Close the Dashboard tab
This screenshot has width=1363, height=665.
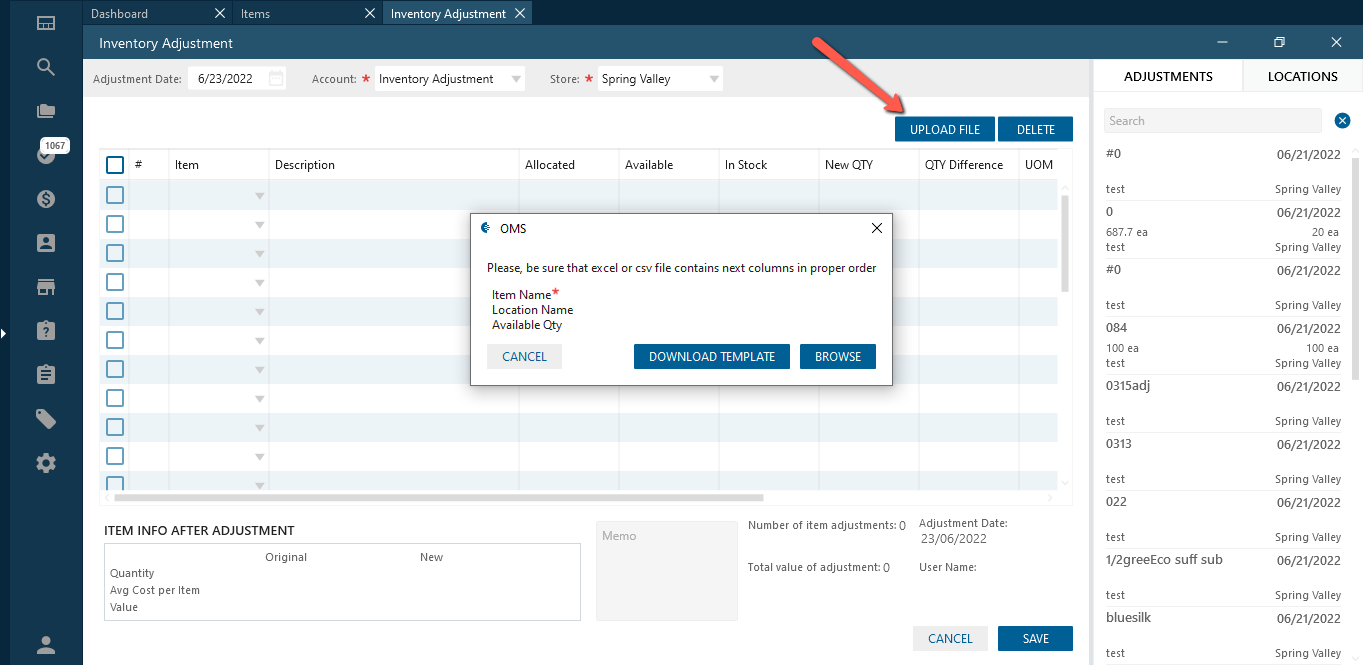tap(220, 13)
